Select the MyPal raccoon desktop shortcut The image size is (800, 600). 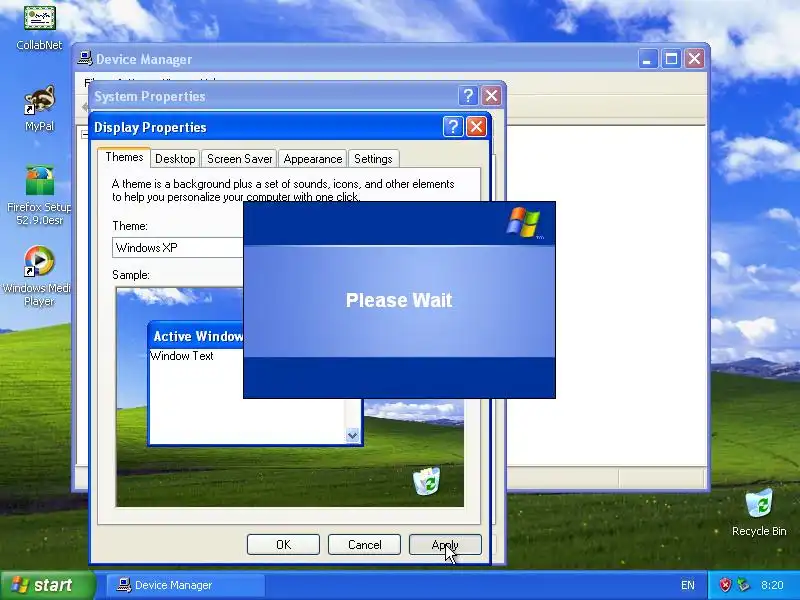39,108
